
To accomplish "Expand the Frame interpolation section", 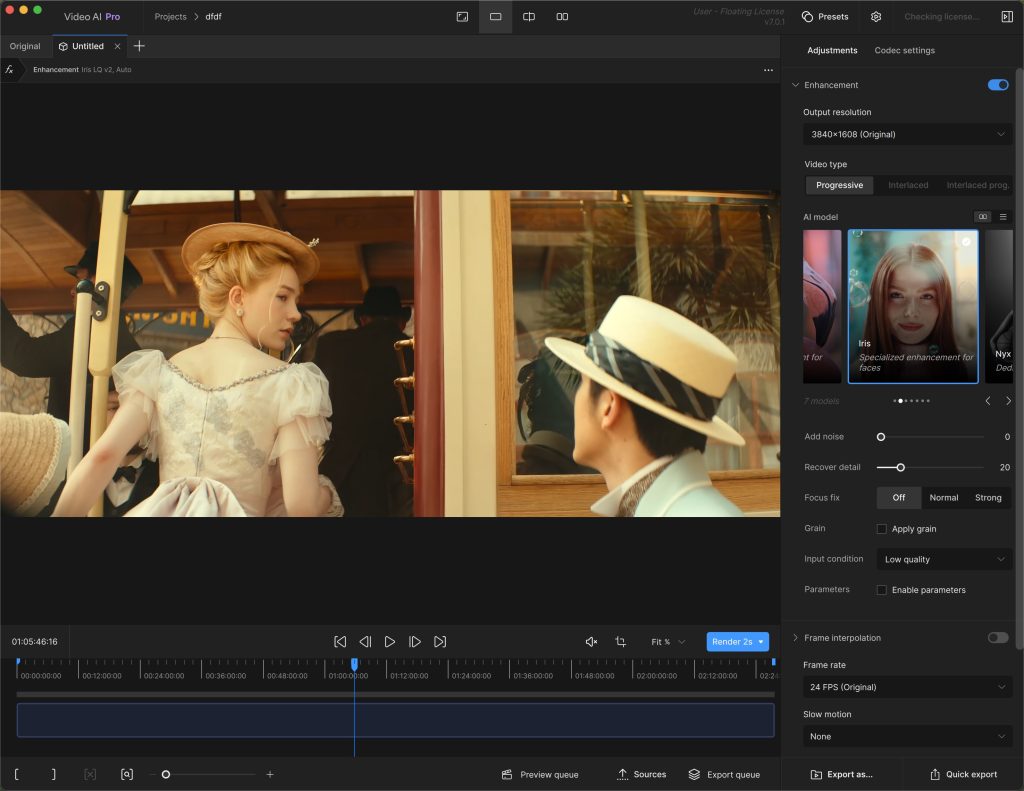I will pyautogui.click(x=795, y=637).
